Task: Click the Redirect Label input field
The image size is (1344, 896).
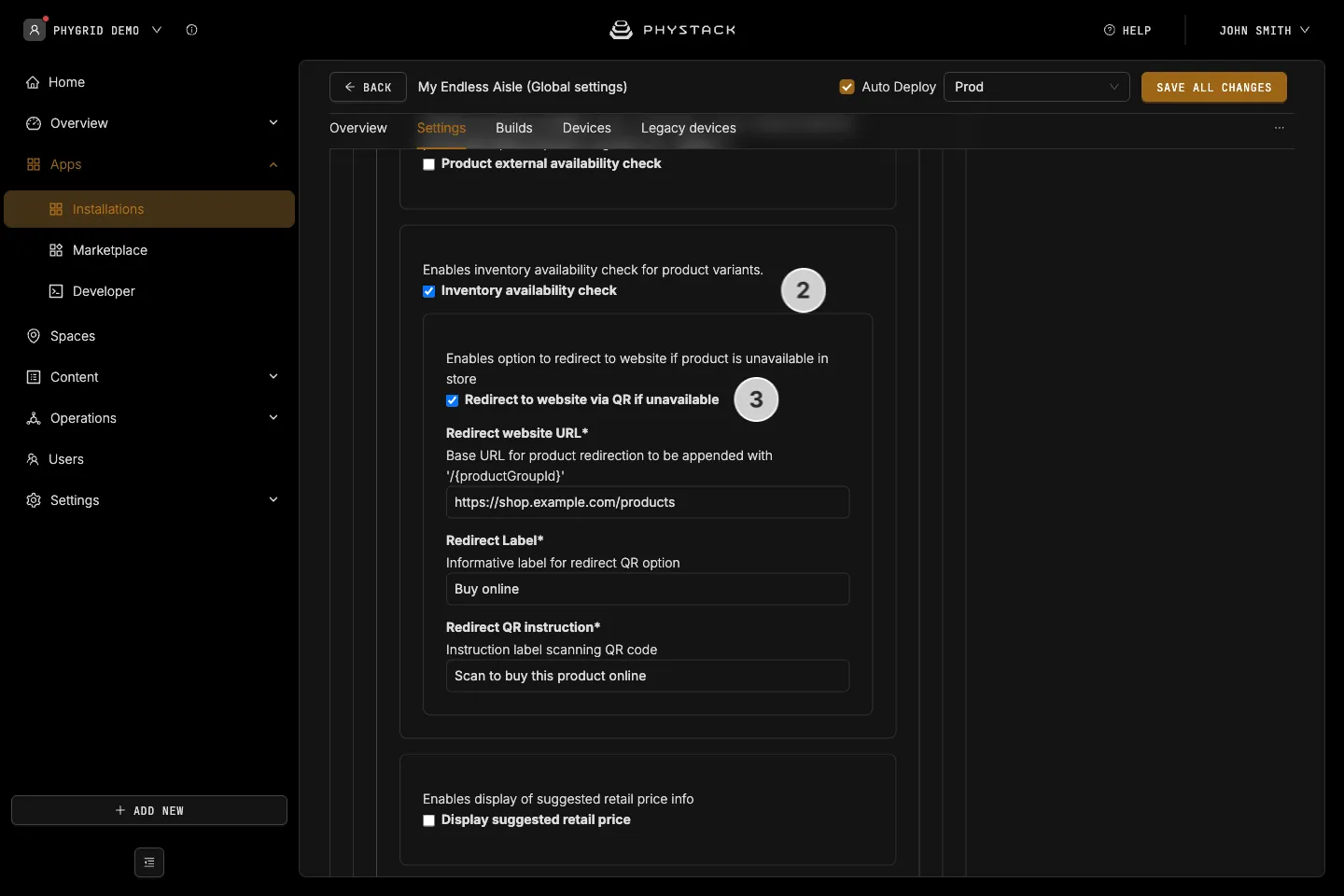Action: tap(648, 589)
